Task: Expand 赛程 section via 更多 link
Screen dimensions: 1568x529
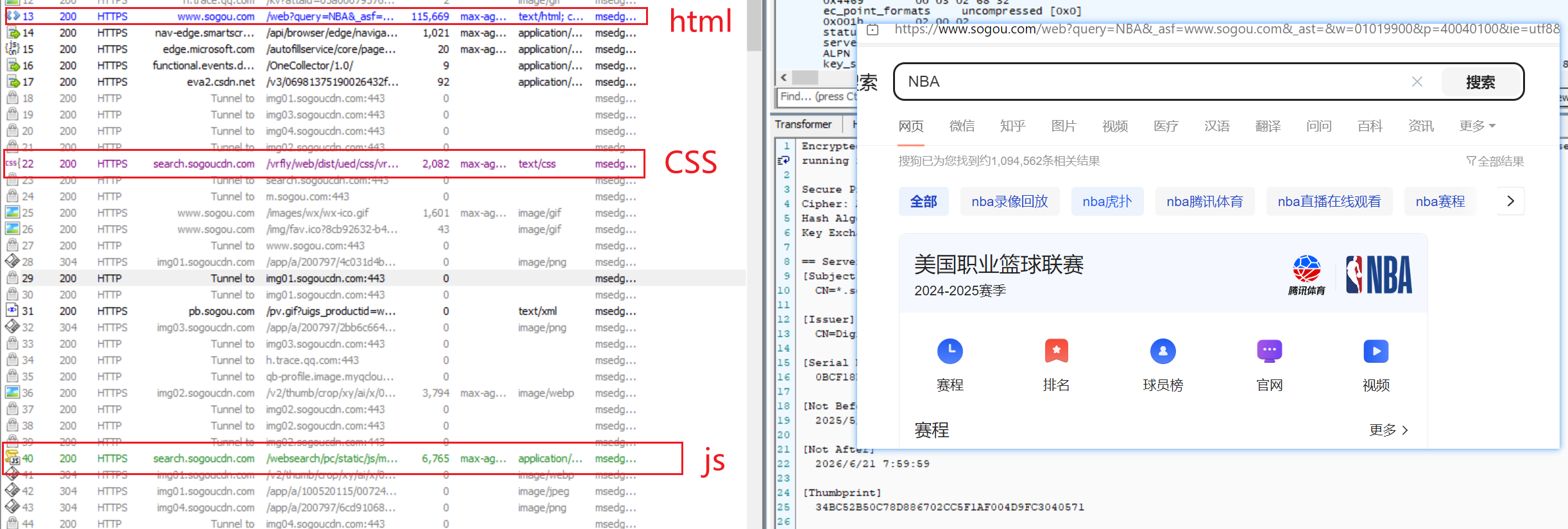Action: (x=1389, y=430)
